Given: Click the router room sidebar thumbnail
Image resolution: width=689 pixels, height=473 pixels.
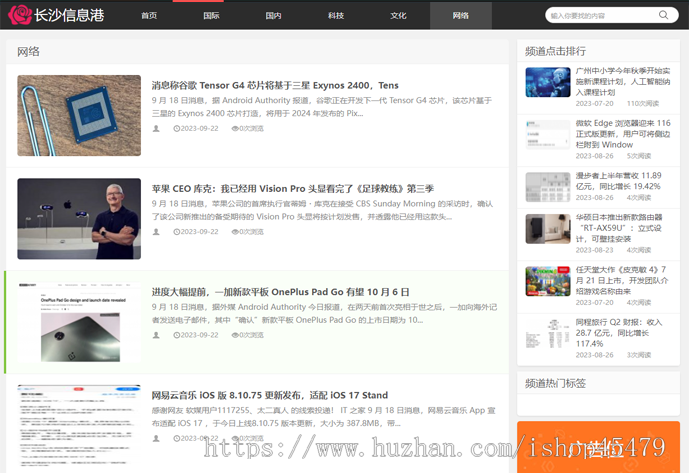Looking at the screenshot, I should coord(548,229).
